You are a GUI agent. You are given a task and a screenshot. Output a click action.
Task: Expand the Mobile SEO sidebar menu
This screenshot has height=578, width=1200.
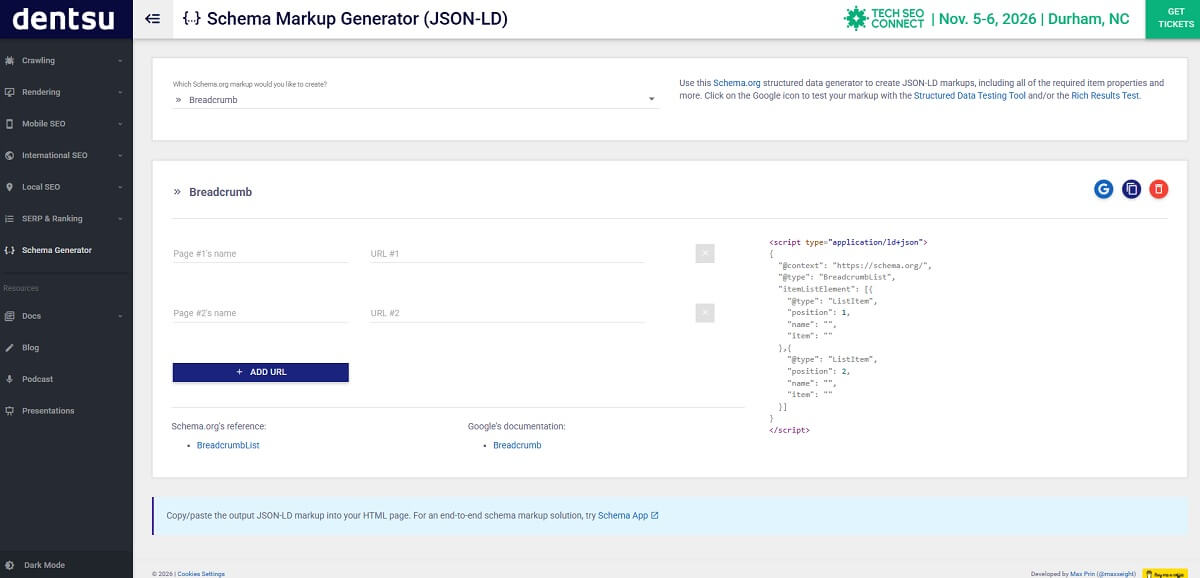coord(66,124)
